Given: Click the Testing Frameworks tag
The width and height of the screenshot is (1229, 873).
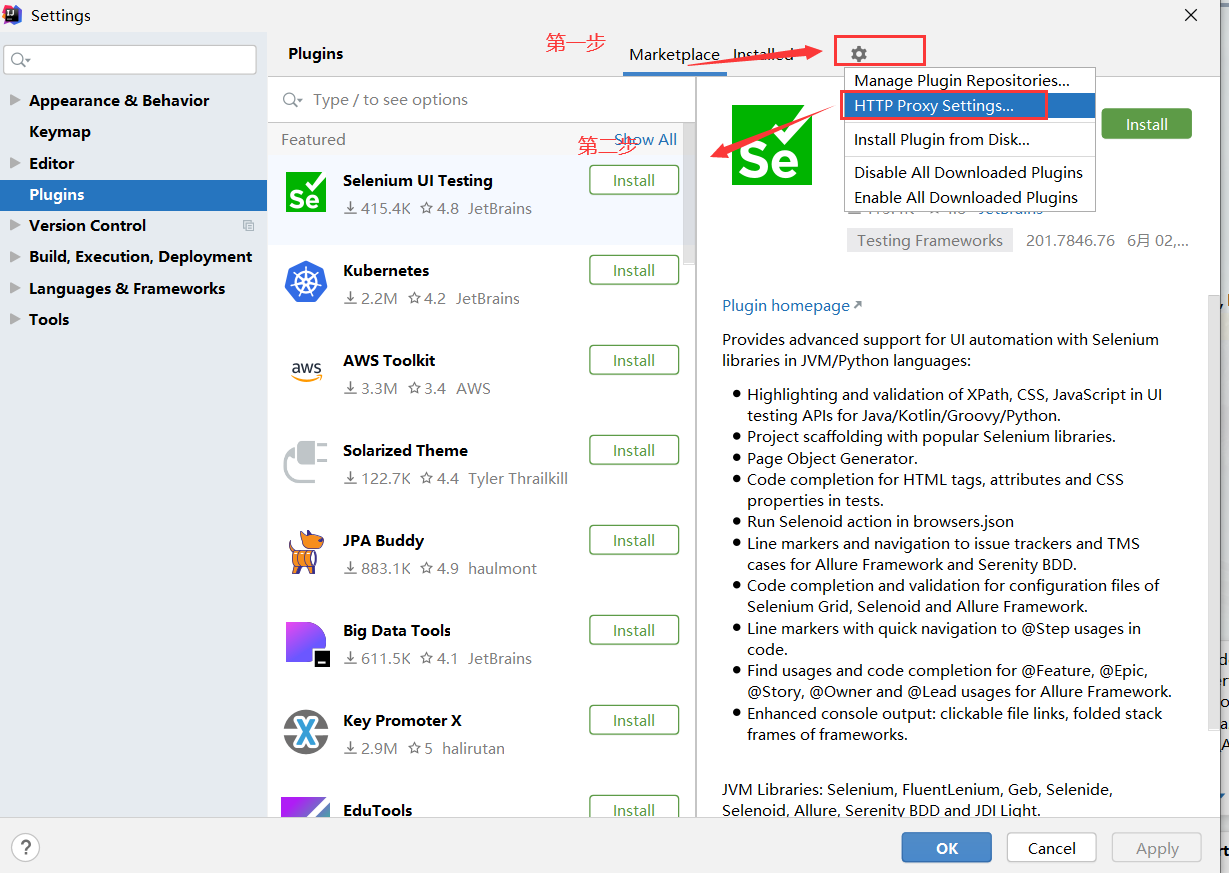Looking at the screenshot, I should coord(930,241).
